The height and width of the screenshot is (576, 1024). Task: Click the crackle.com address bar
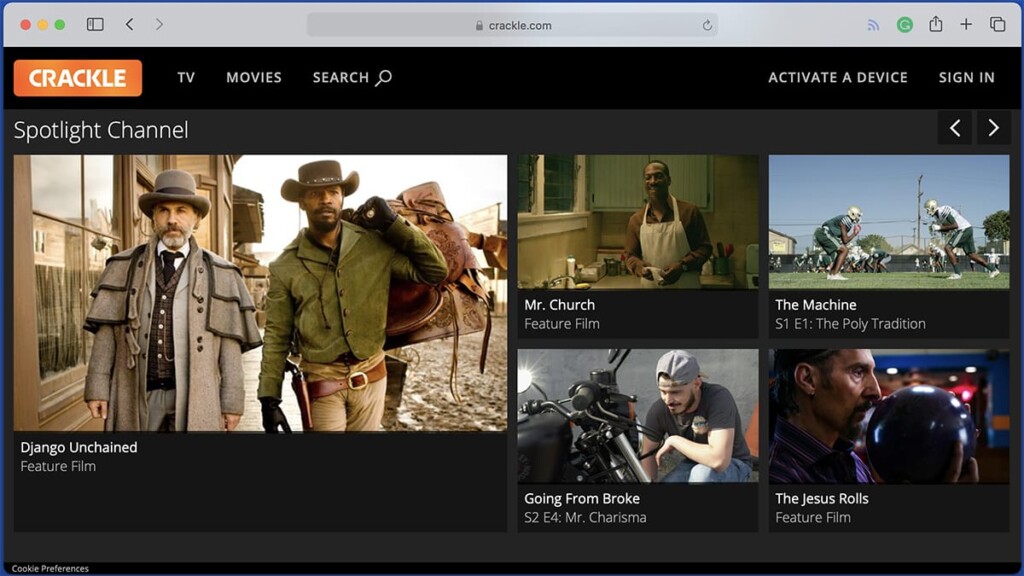[x=513, y=25]
